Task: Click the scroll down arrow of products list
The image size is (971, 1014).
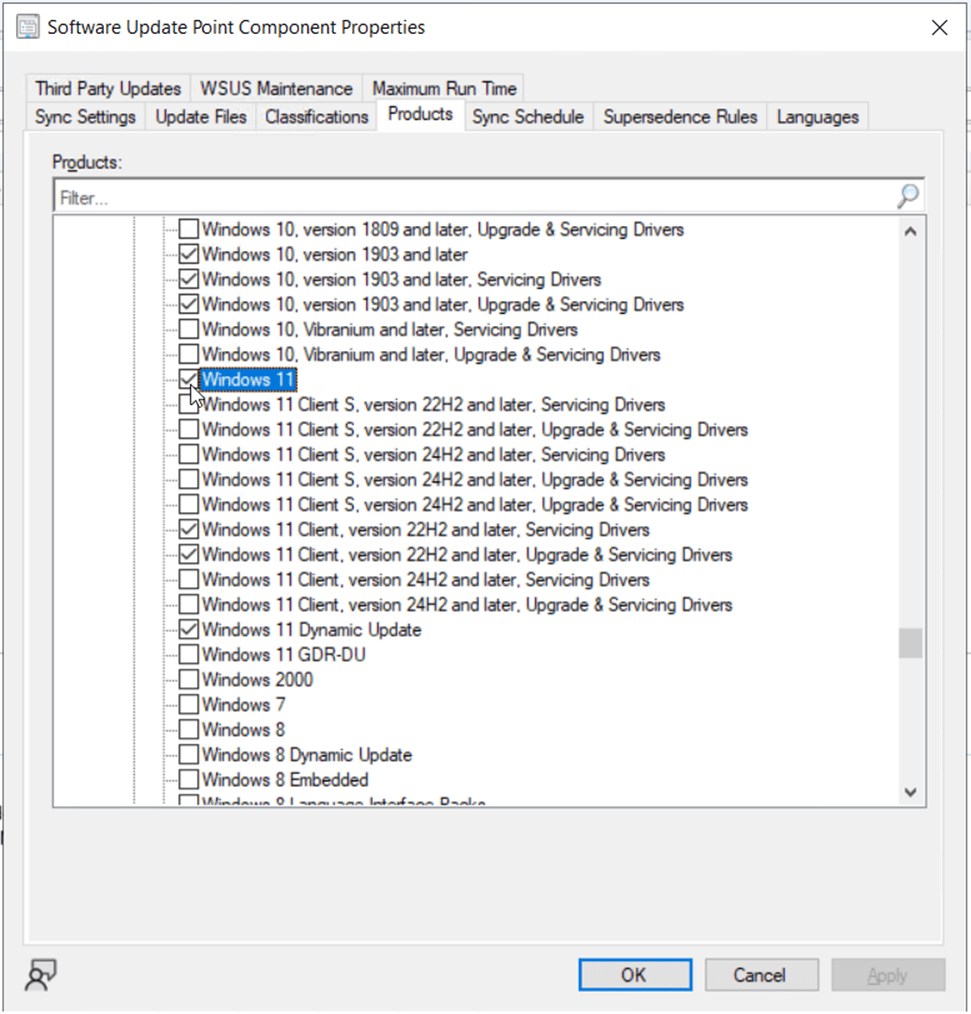Action: pyautogui.click(x=909, y=791)
